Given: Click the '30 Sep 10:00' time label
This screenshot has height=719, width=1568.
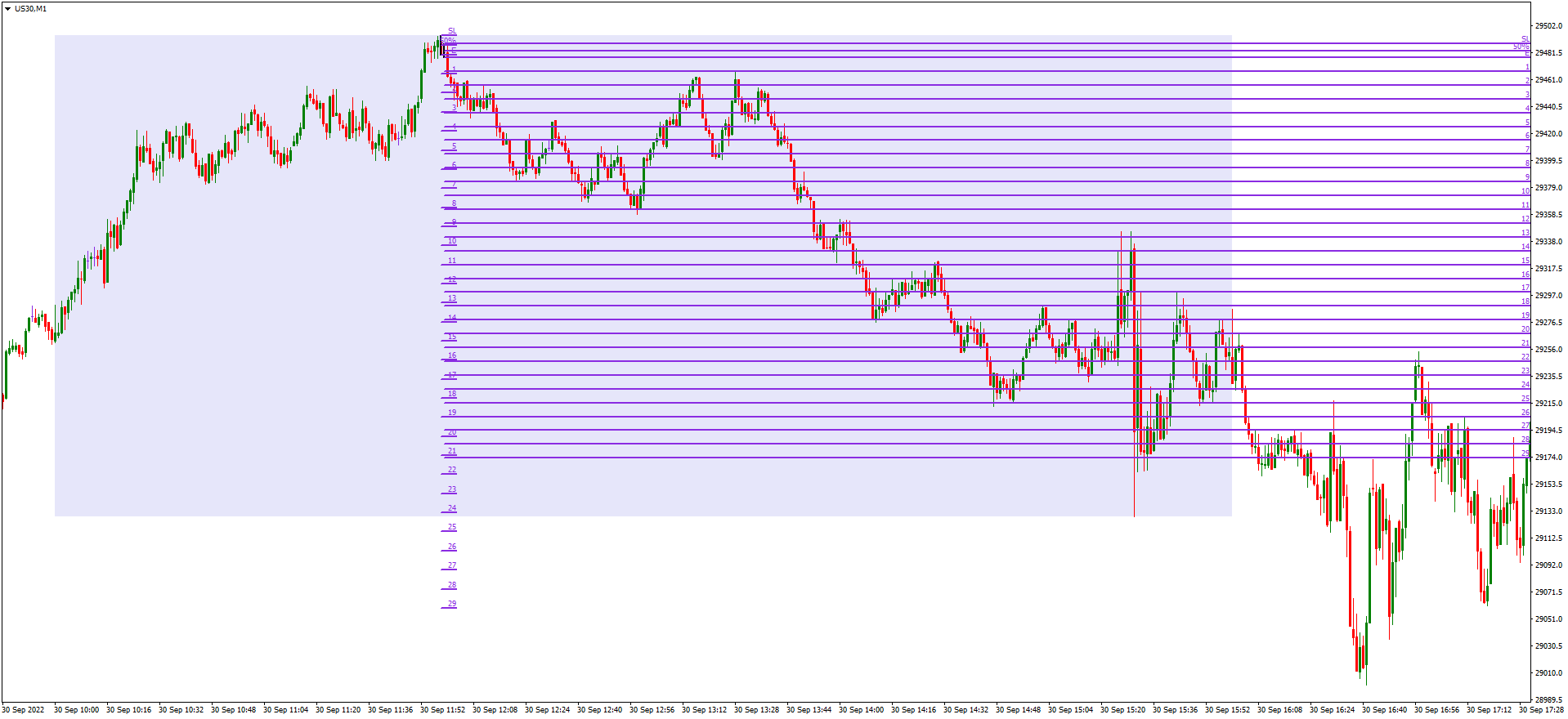Looking at the screenshot, I should [76, 710].
